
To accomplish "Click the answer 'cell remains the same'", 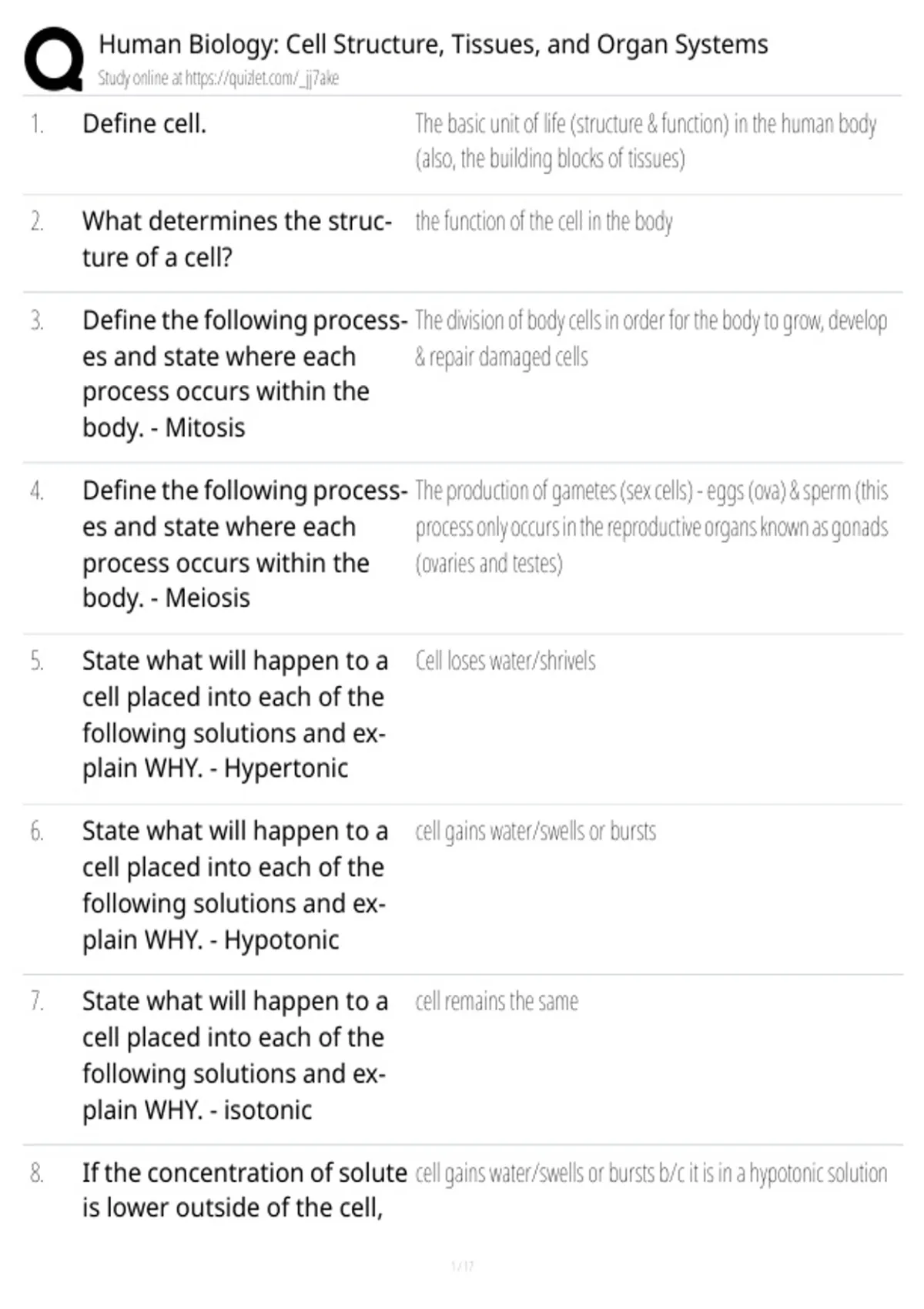I will pos(497,1002).
